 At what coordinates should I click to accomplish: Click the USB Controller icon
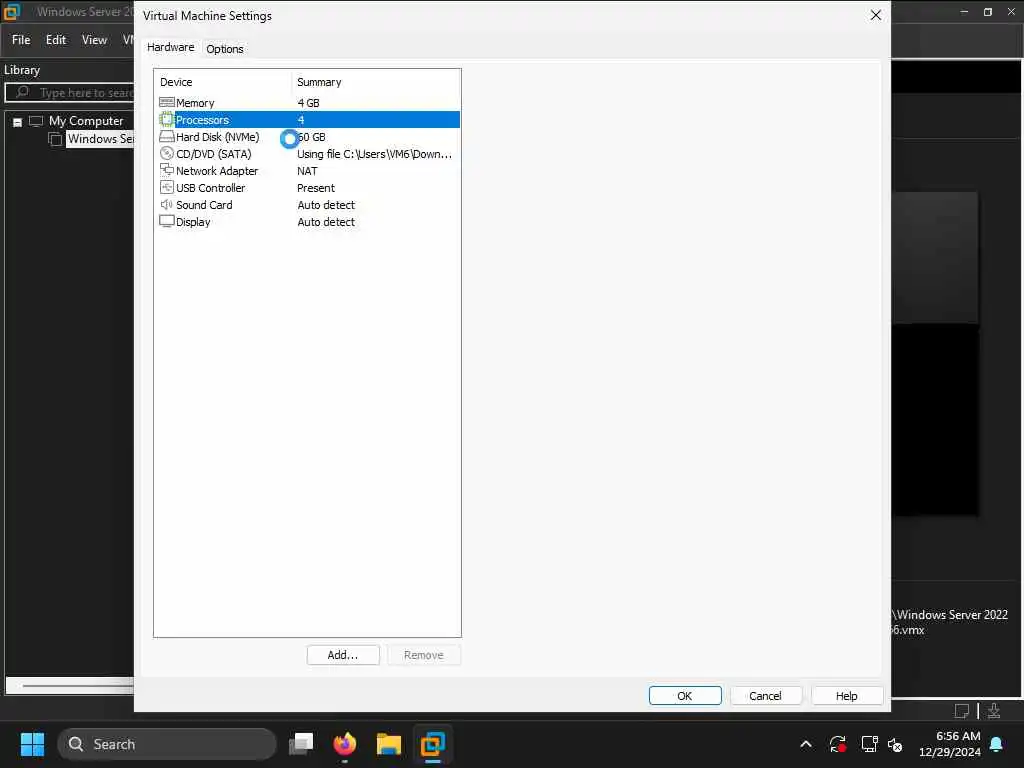click(x=167, y=187)
